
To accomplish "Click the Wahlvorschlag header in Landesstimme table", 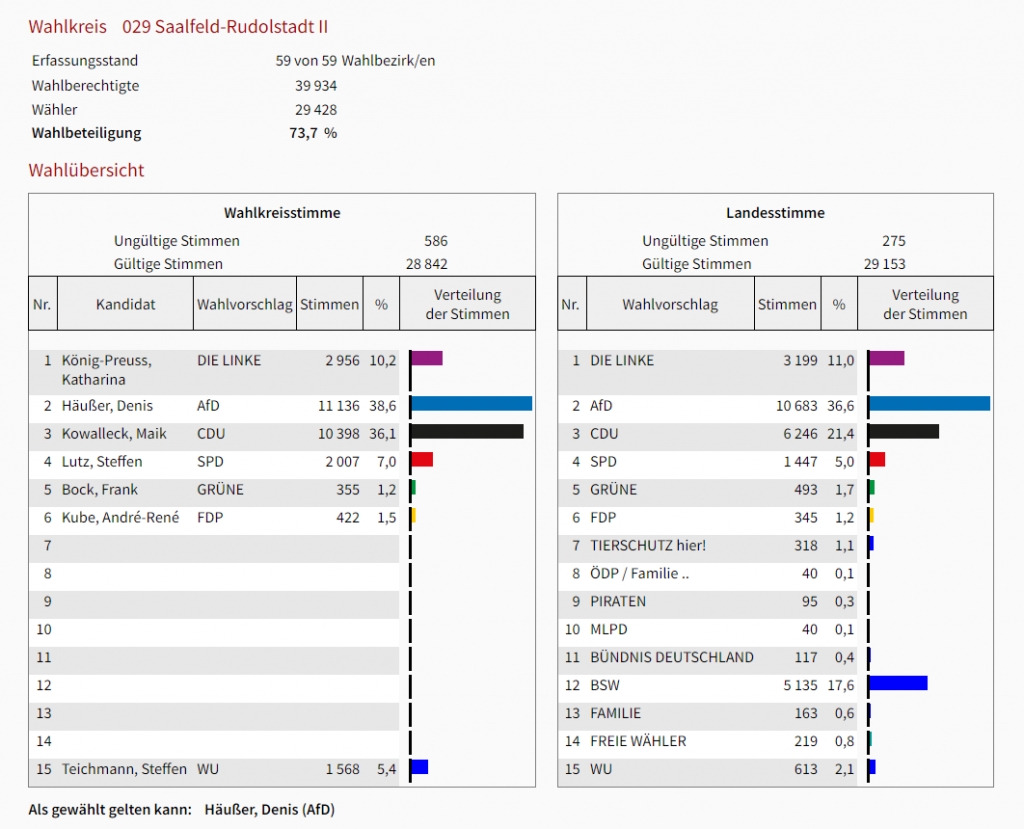I will pos(670,304).
